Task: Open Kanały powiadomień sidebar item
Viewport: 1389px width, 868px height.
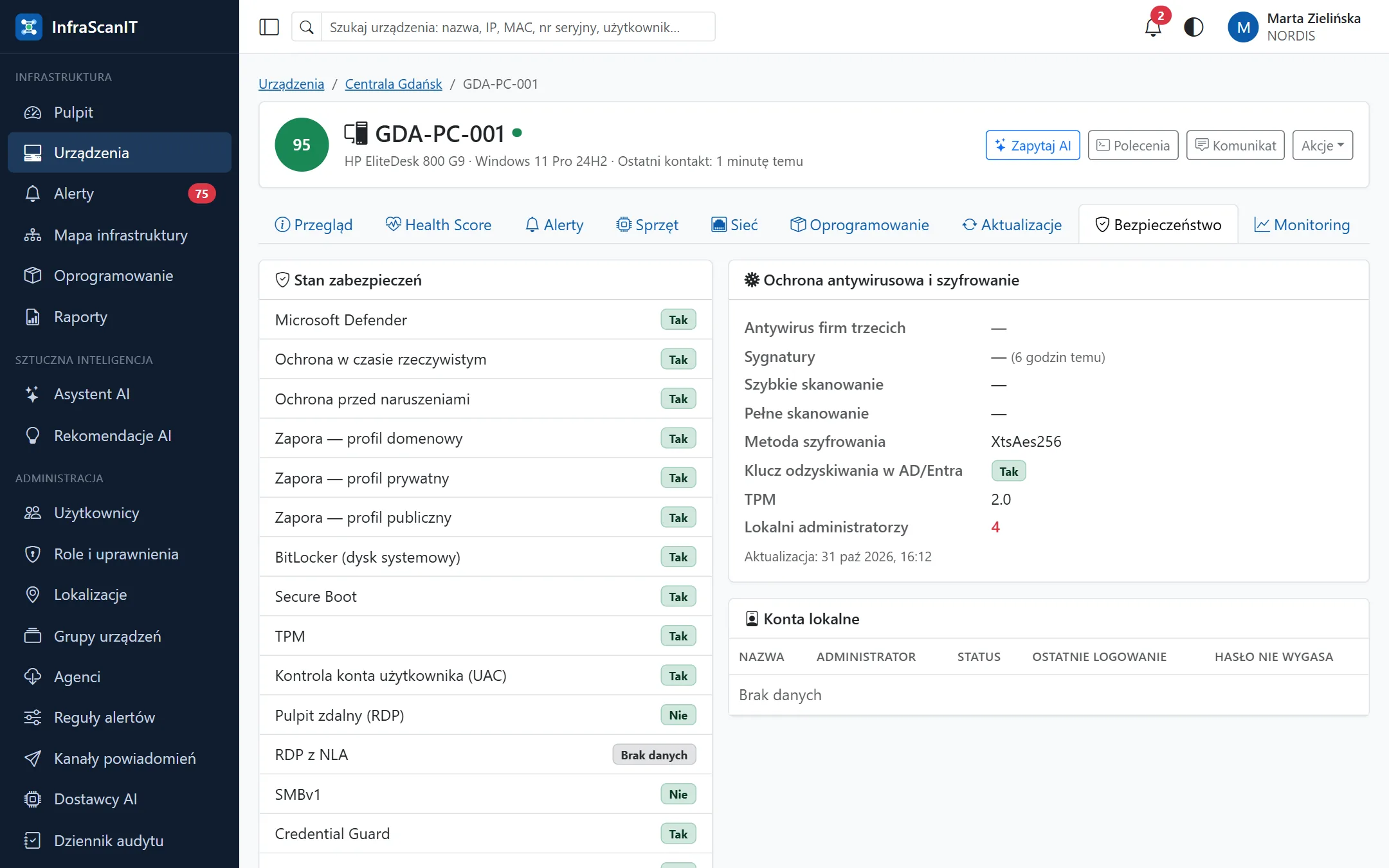Action: point(120,758)
